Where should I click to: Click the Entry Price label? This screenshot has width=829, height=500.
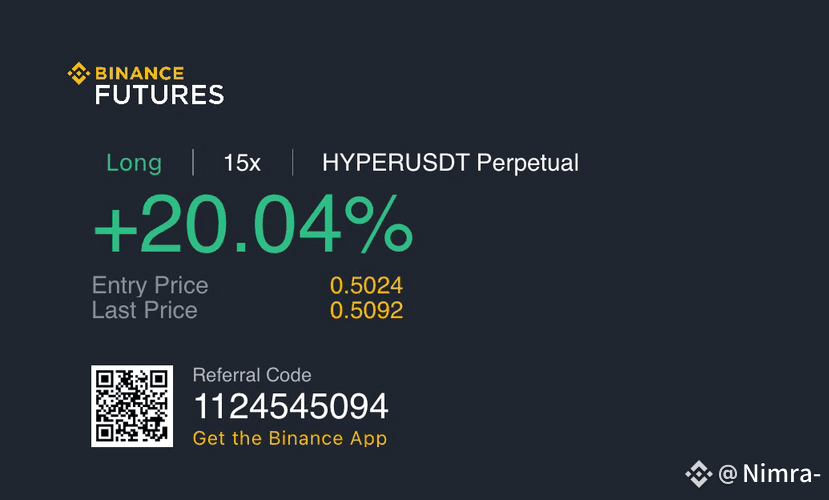pyautogui.click(x=150, y=286)
